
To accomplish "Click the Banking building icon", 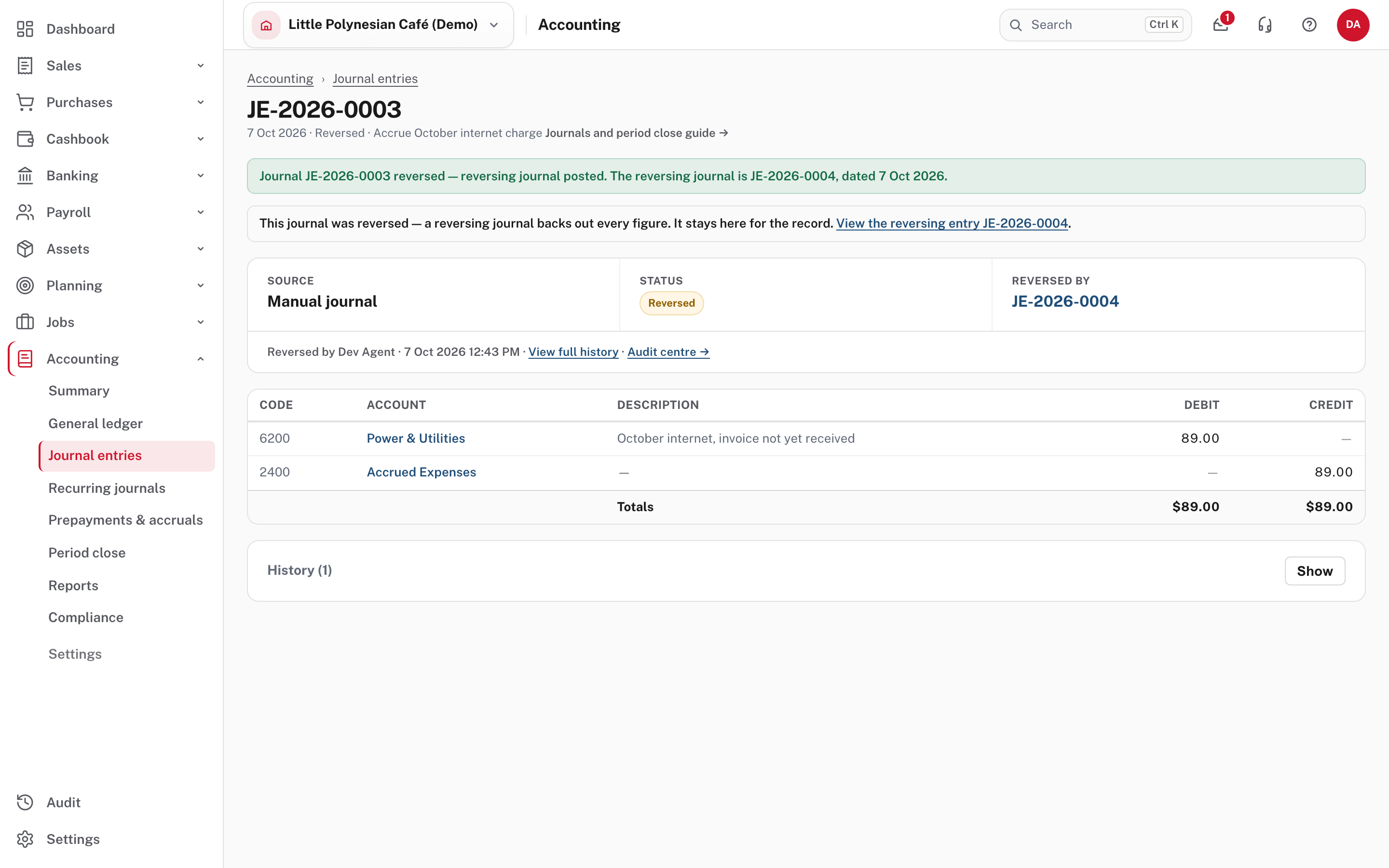I will pyautogui.click(x=25, y=176).
